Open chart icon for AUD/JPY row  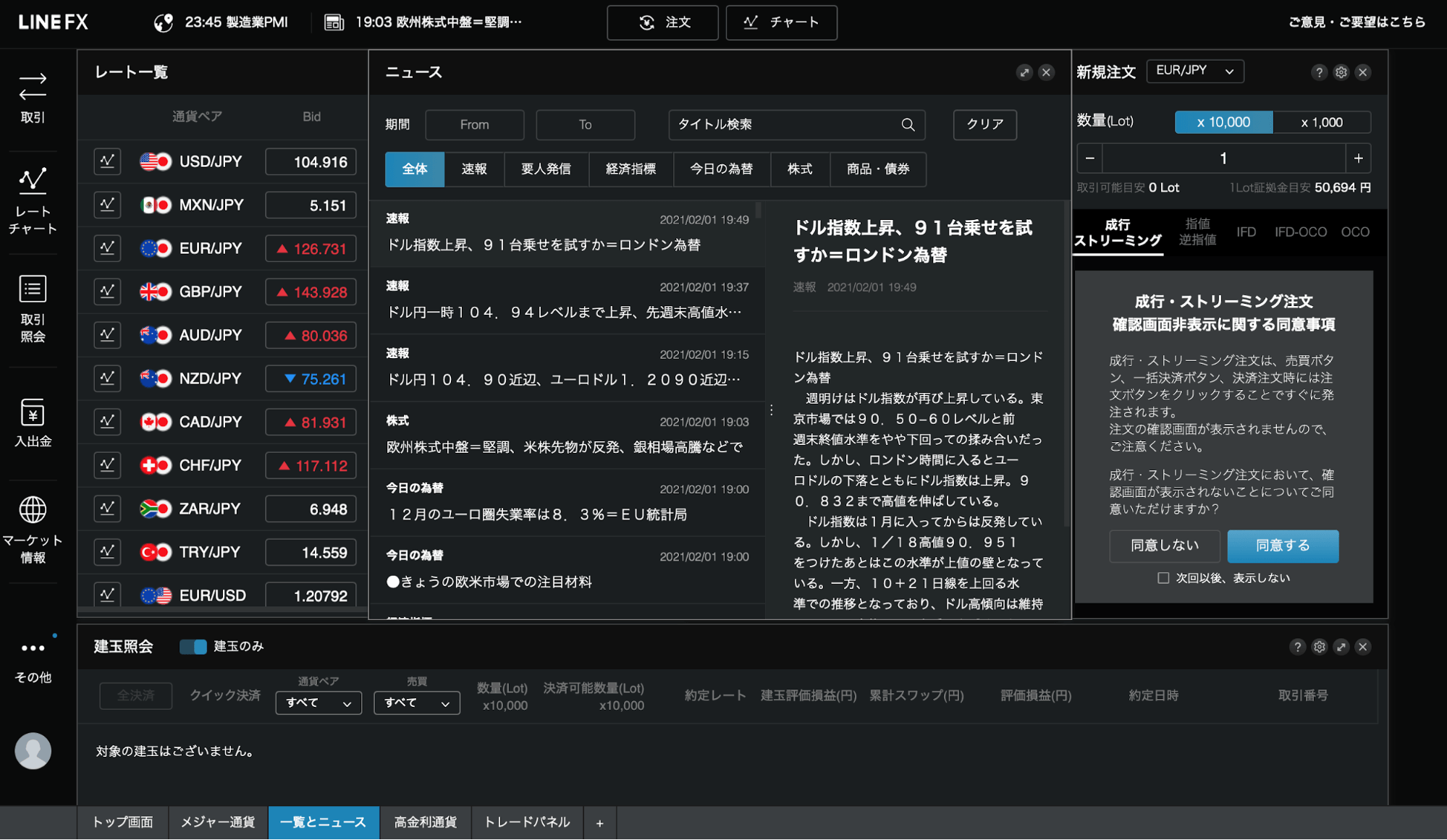(107, 335)
